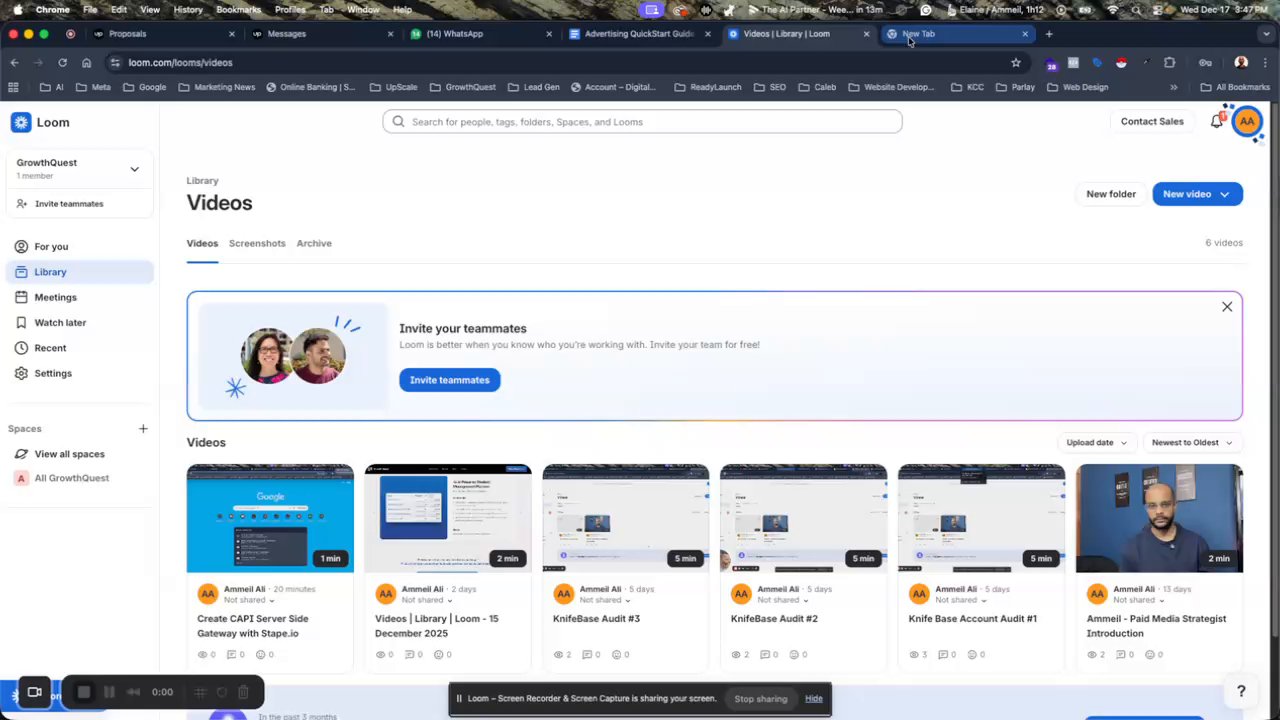Switch to the Archive tab
The width and height of the screenshot is (1280, 720).
(x=314, y=243)
